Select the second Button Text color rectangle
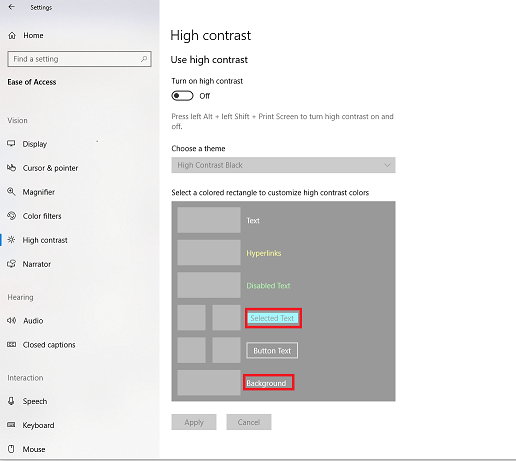Screen dimensions: 516x461 pos(226,350)
